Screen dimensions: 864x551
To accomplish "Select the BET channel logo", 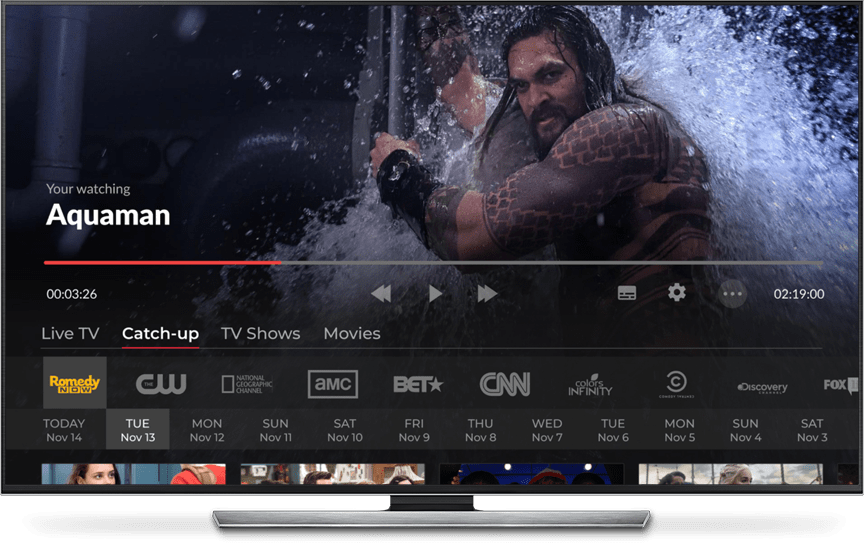I will (418, 384).
